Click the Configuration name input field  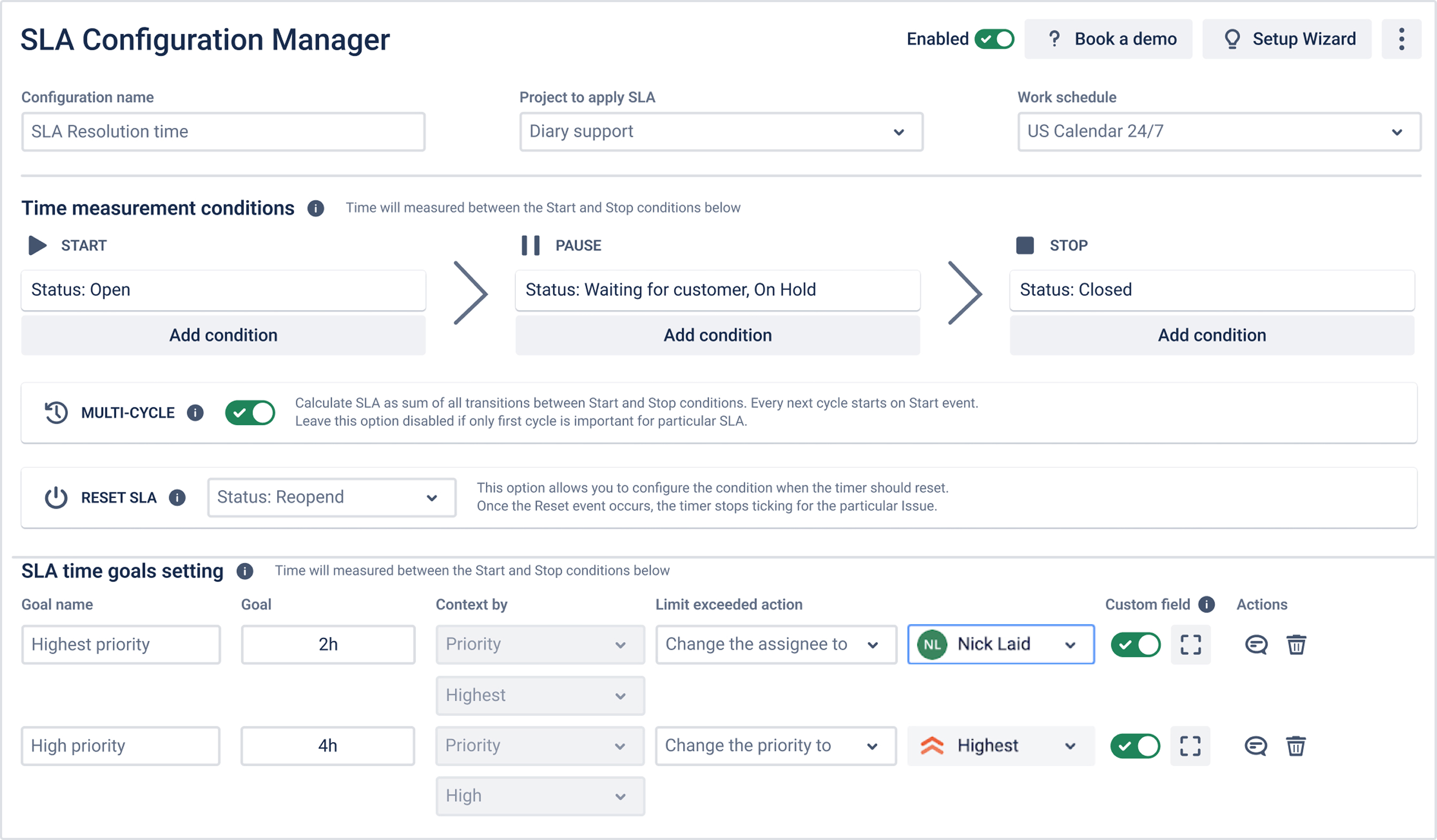click(x=223, y=132)
